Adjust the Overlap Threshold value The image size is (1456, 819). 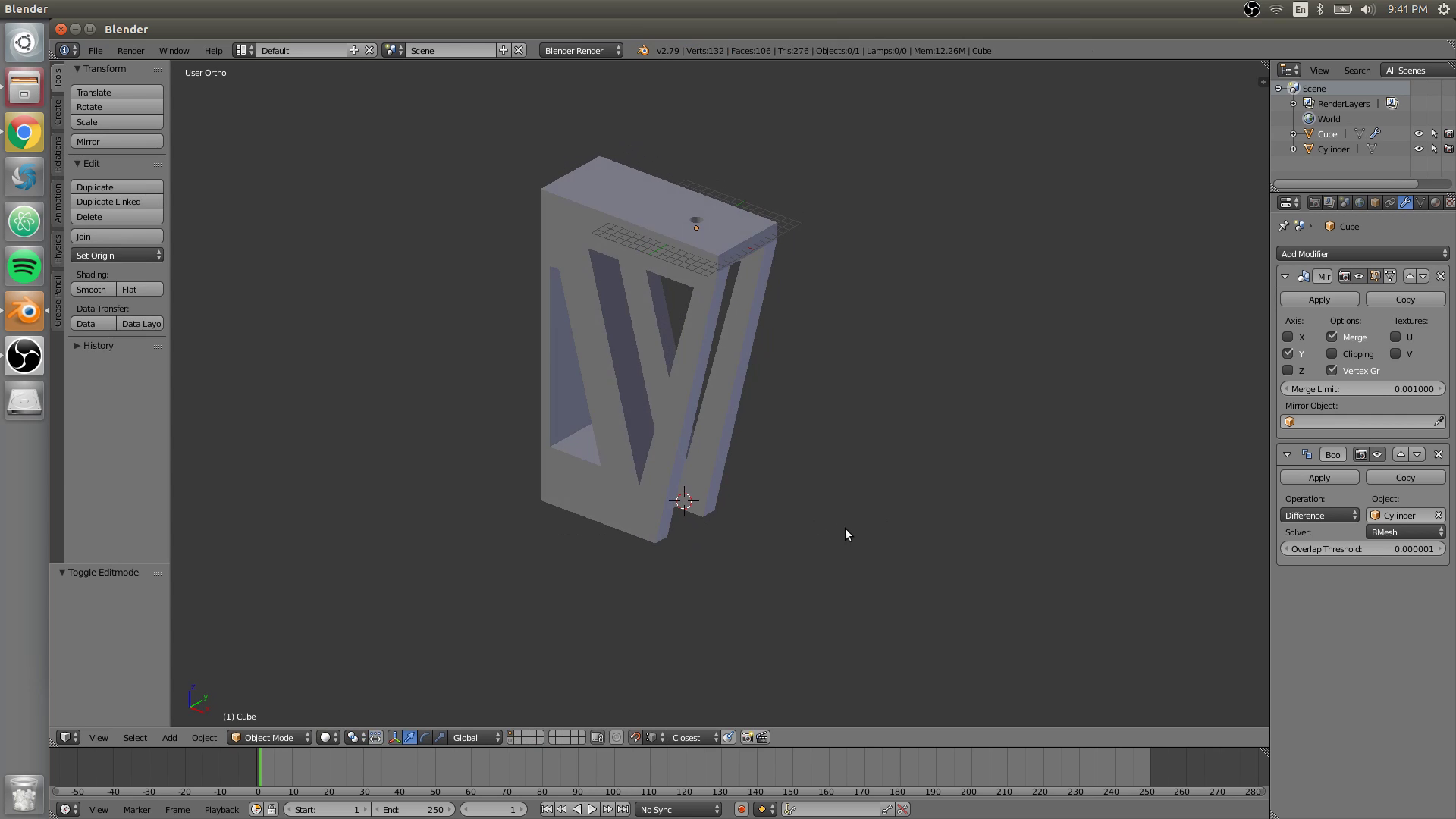[x=1363, y=548]
